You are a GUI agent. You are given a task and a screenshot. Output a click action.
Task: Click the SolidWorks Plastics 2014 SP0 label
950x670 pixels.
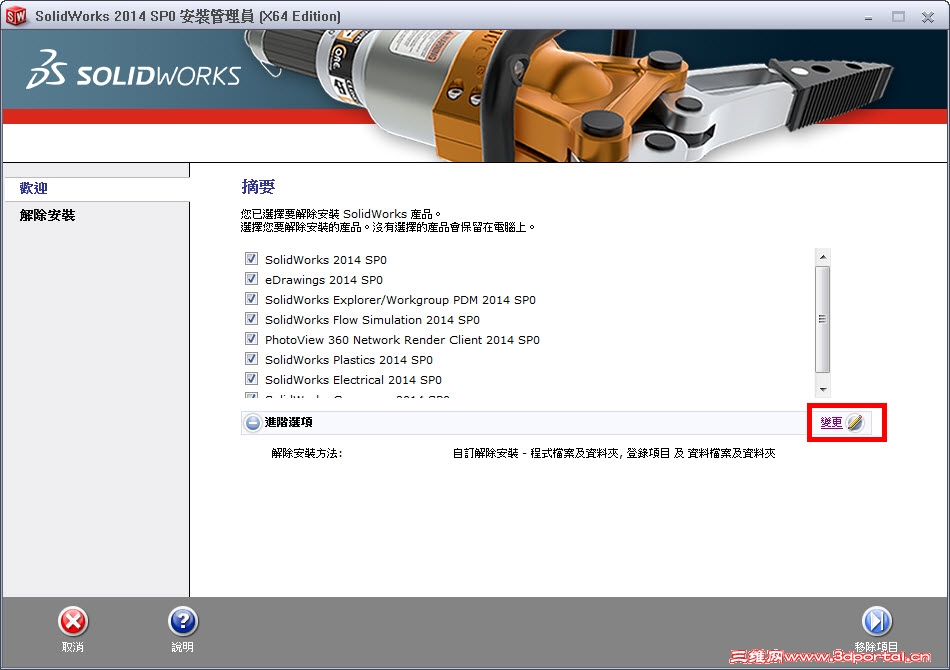pos(349,360)
